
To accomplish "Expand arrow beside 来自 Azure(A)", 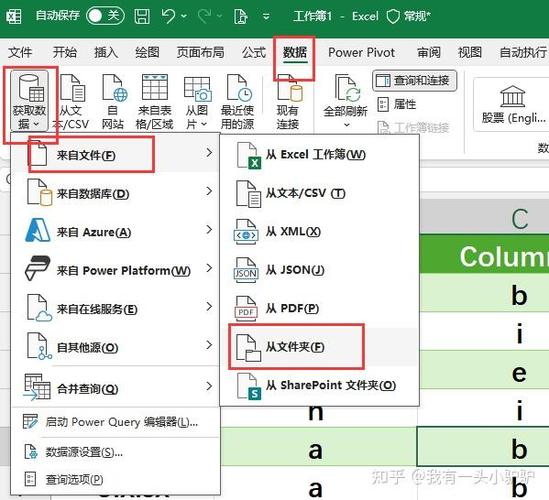I will 209,230.
